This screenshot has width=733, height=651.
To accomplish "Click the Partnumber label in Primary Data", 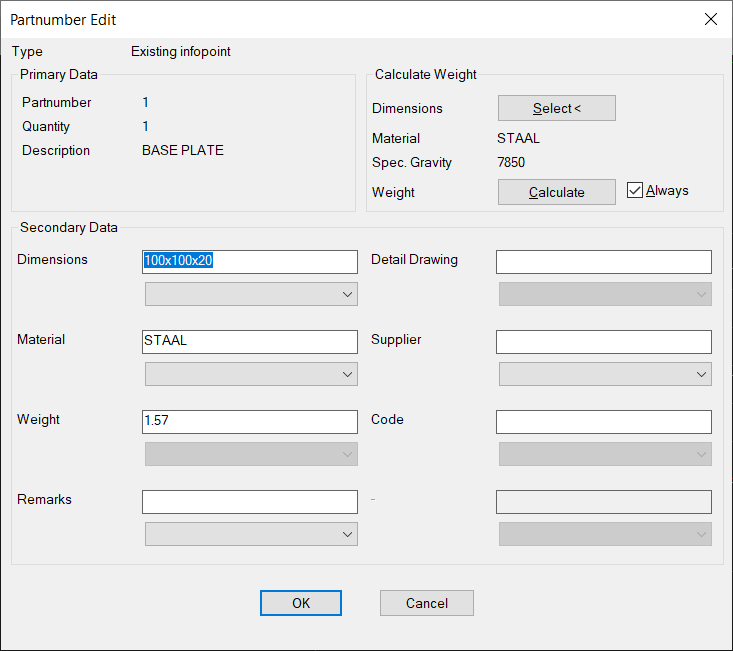I will pyautogui.click(x=57, y=102).
